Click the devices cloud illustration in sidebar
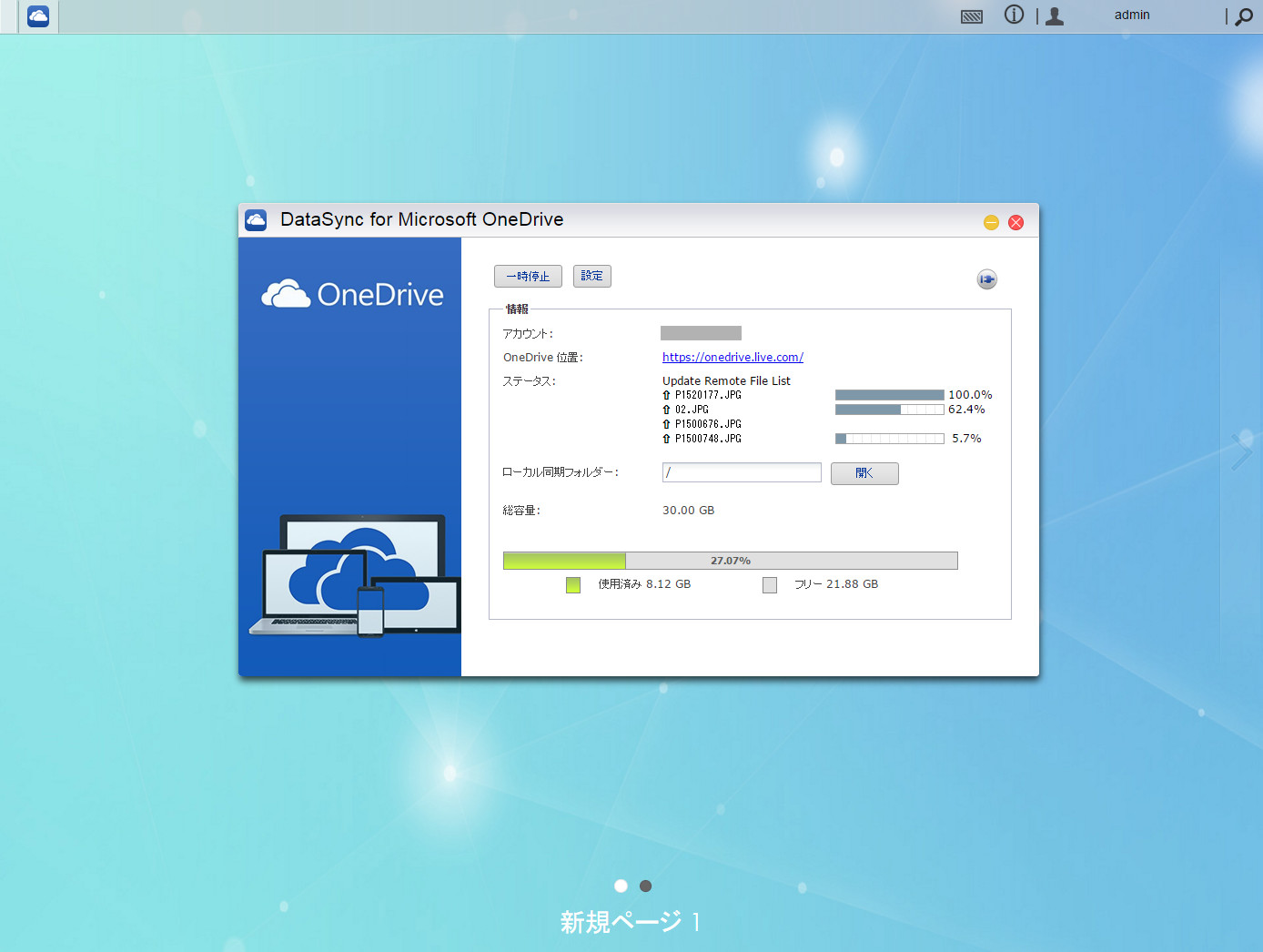This screenshot has height=952, width=1263. tap(355, 575)
